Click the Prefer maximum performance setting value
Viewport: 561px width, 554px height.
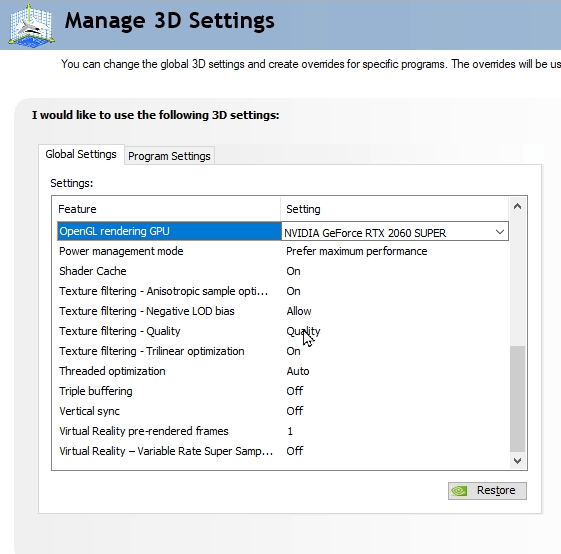pos(356,251)
